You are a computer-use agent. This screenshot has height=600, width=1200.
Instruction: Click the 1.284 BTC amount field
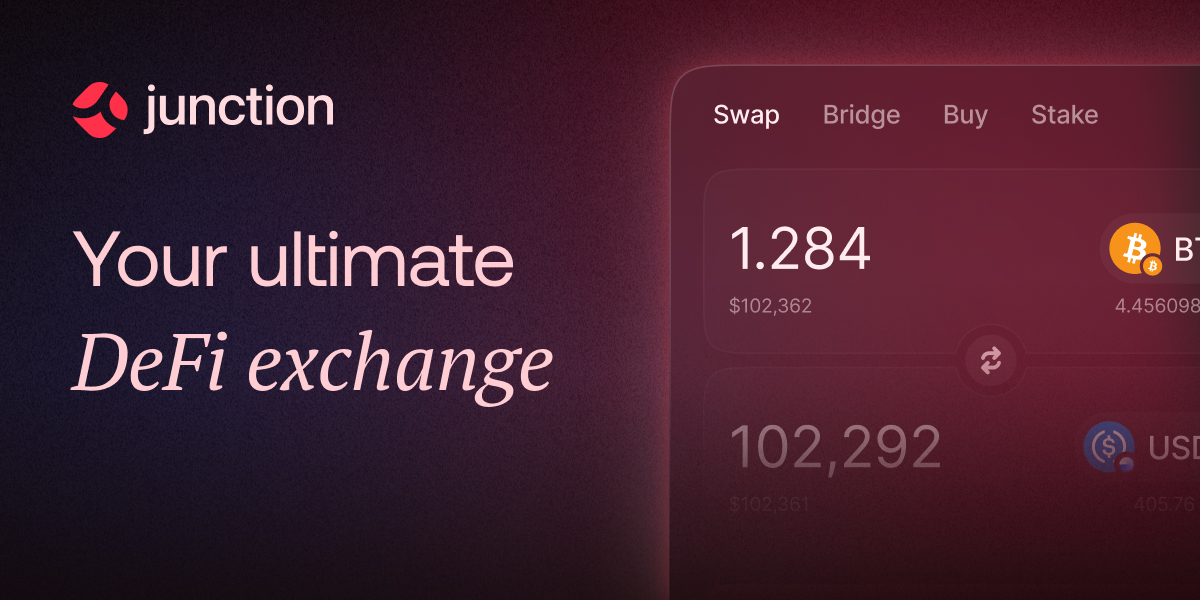[800, 247]
